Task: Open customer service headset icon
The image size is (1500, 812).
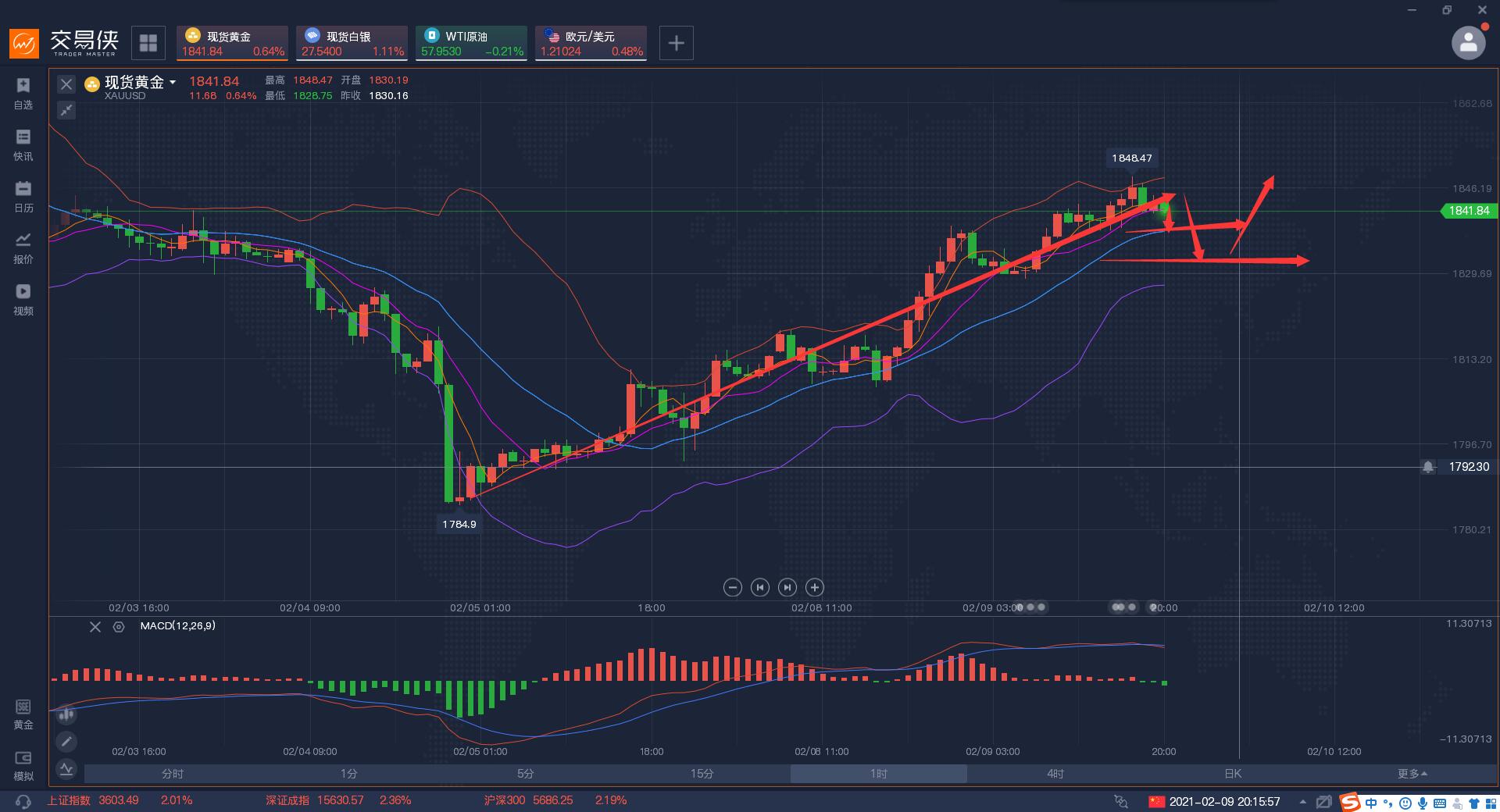Action: pos(23,801)
